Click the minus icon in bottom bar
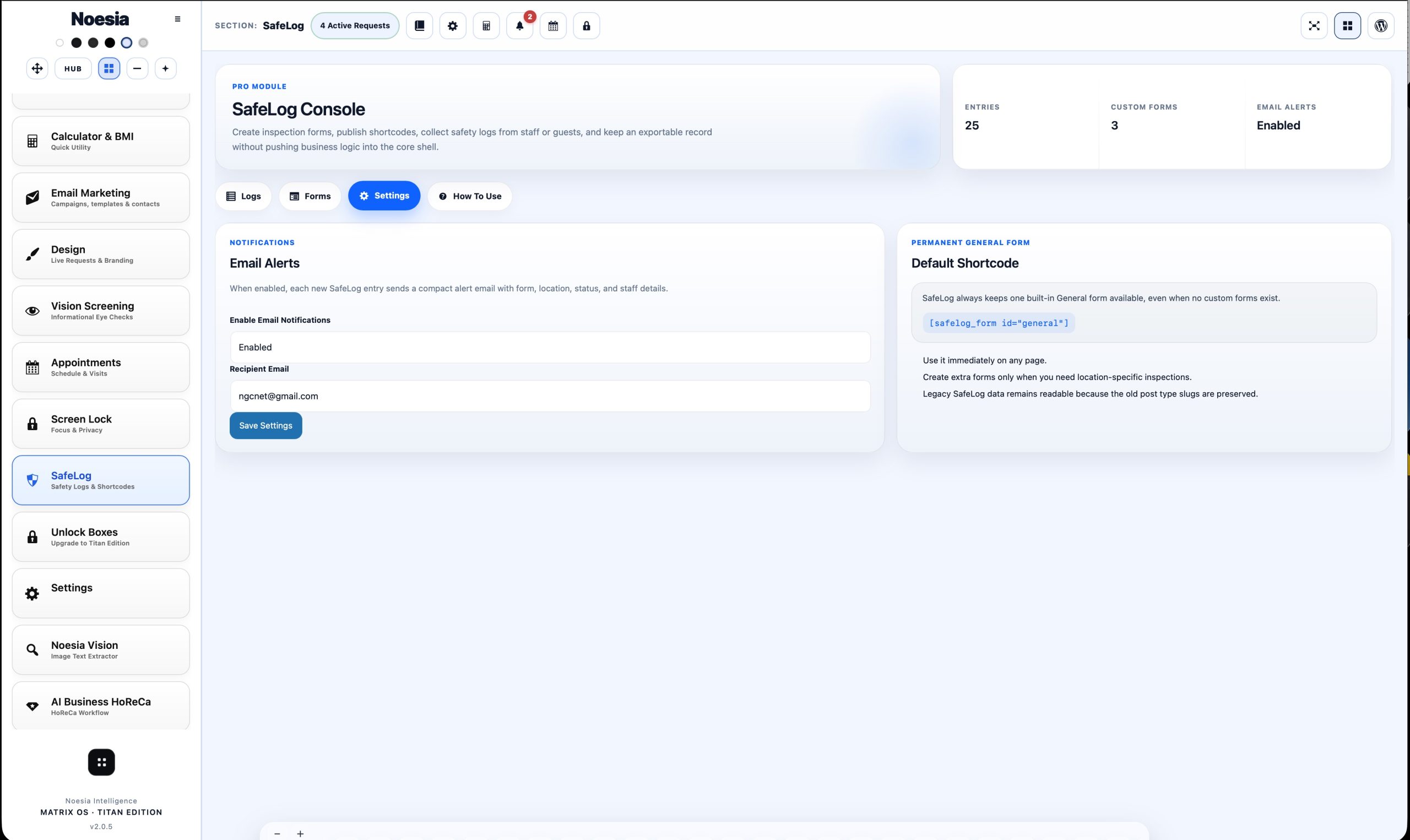Image resolution: width=1410 pixels, height=840 pixels. point(277,833)
